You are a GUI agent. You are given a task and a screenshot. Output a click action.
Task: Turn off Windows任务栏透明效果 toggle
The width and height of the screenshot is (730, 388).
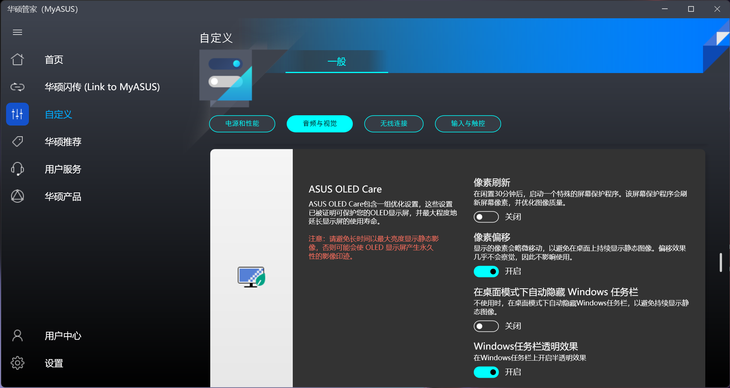486,372
